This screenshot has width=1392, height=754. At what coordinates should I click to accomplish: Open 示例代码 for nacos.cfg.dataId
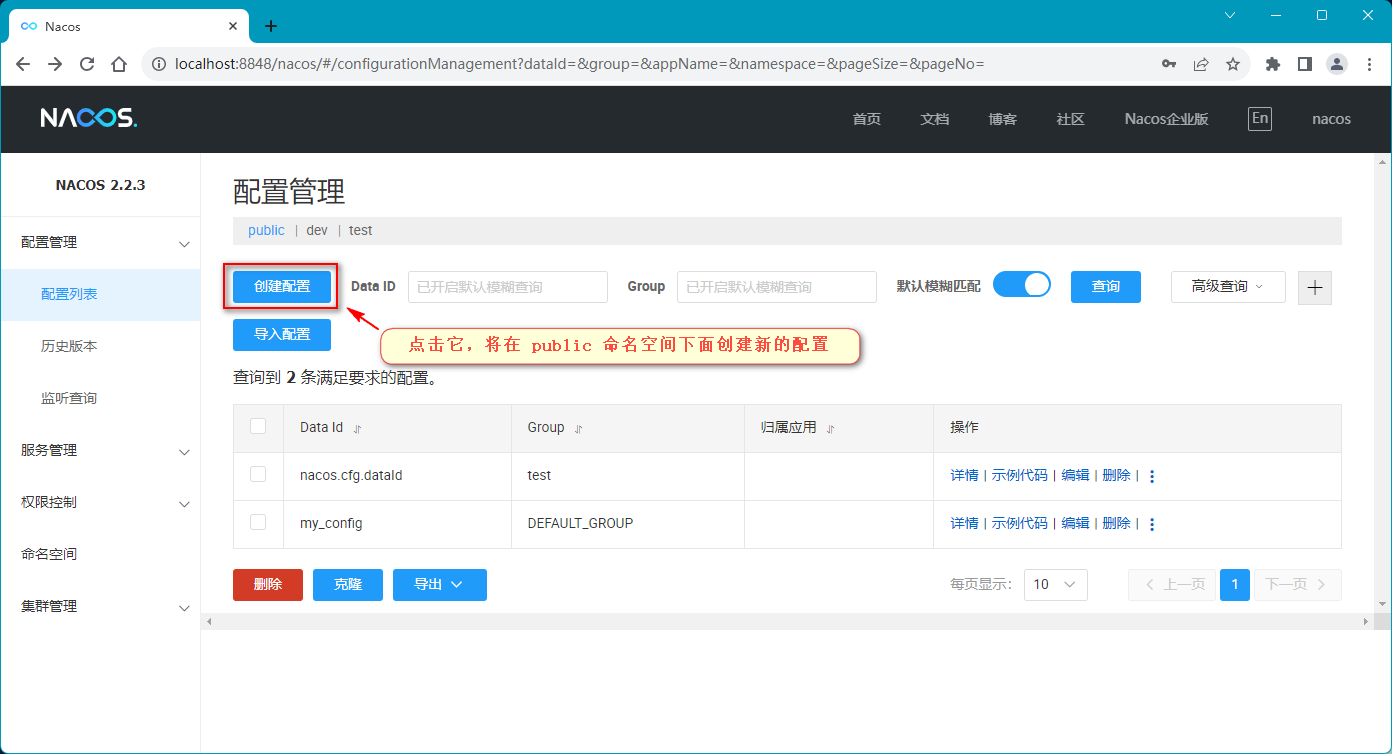[x=1020, y=475]
